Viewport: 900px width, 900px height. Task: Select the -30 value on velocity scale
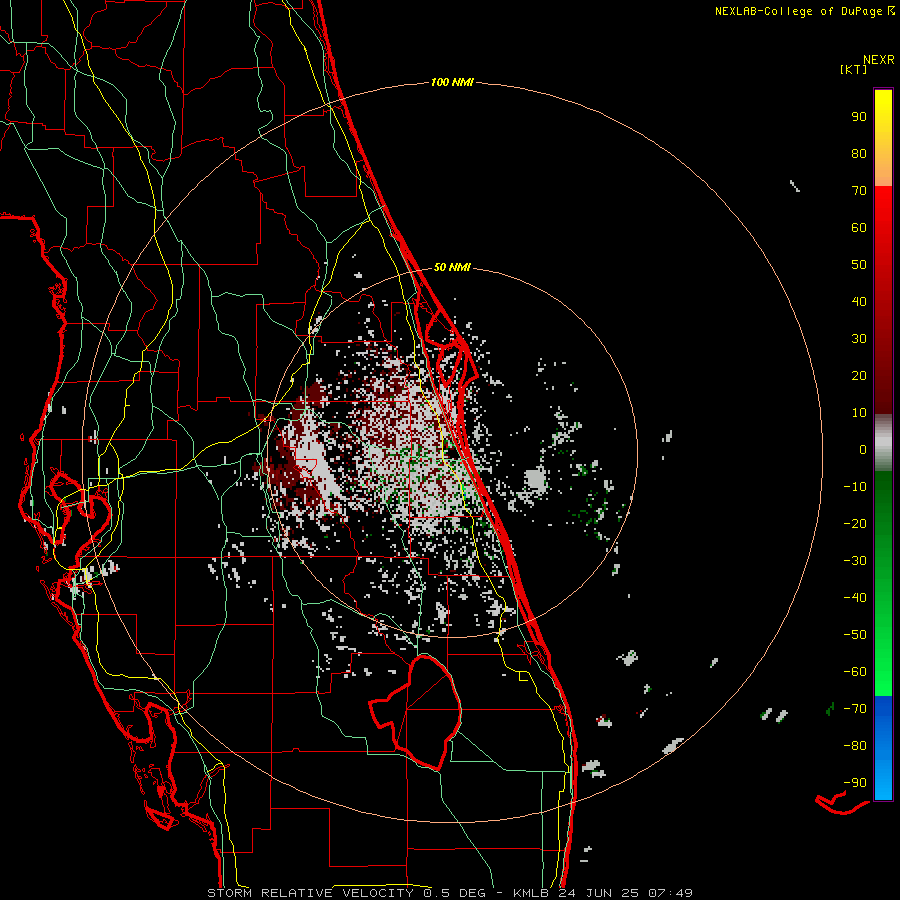pos(855,561)
